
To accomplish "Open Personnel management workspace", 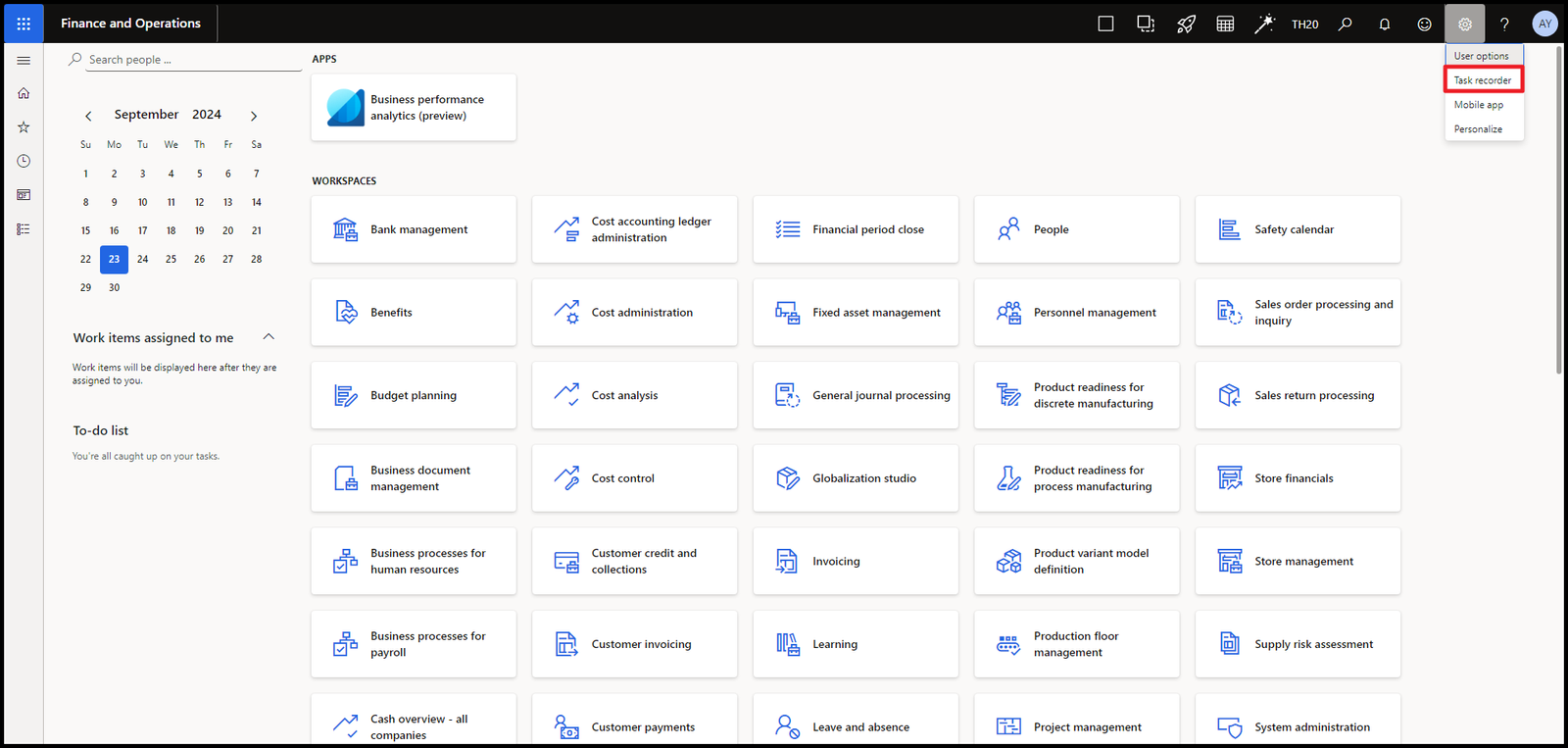I will (x=1077, y=313).
